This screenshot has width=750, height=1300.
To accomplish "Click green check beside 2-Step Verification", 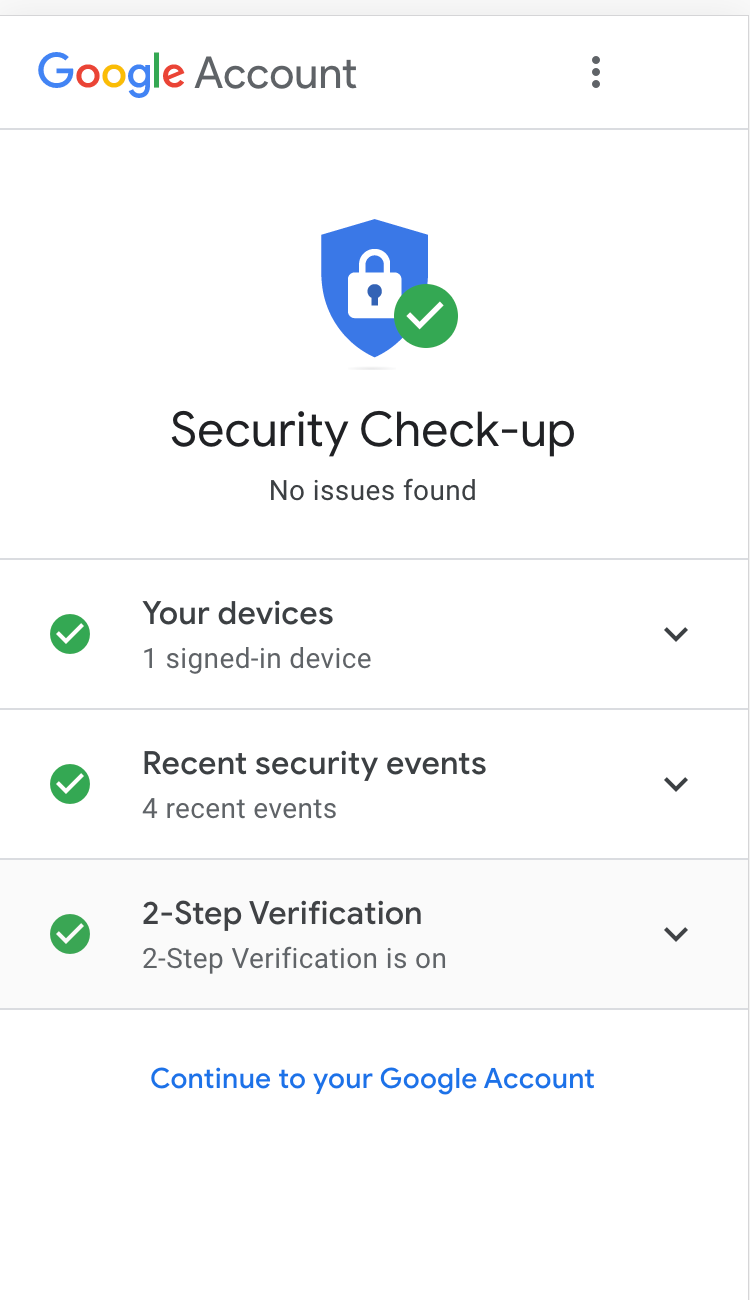I will 70,934.
